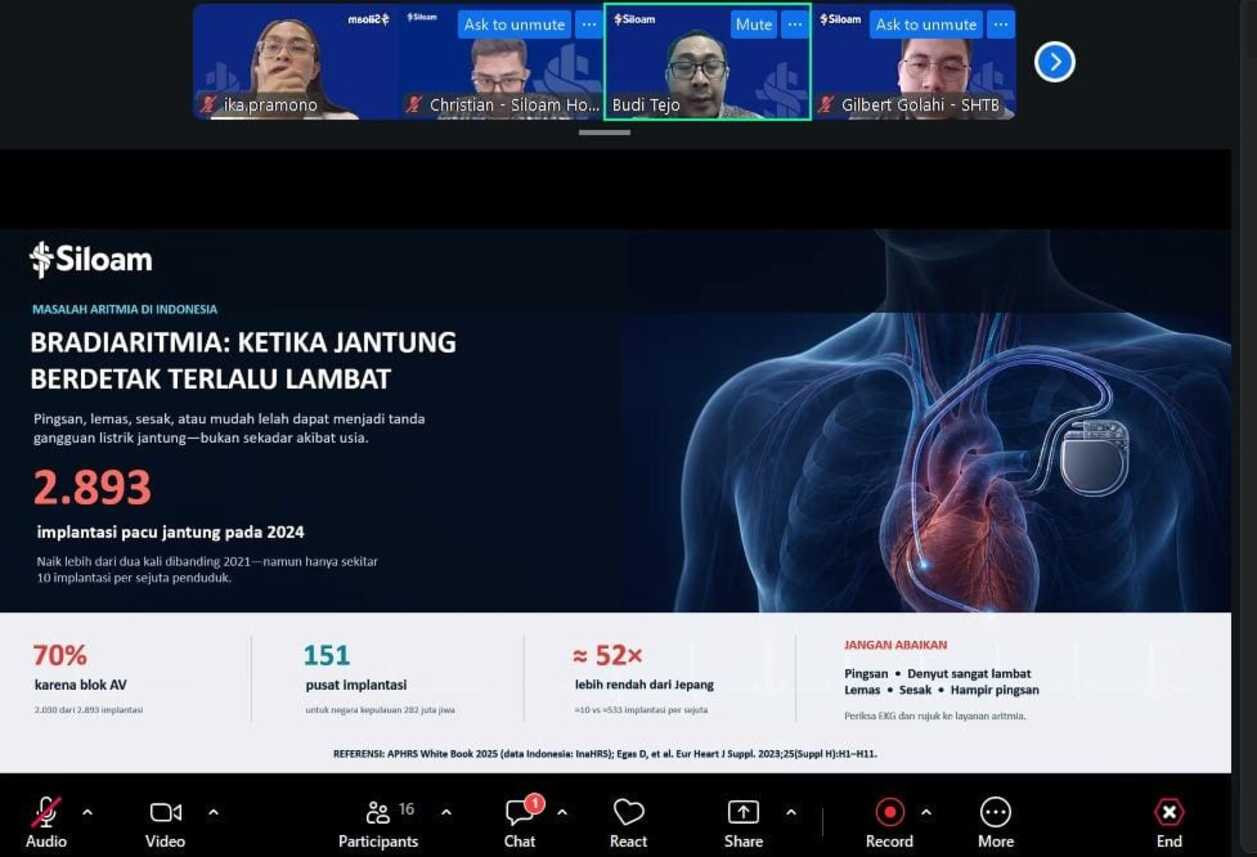
Task: Ask Gilbert Golahi to unmute
Action: [926, 25]
